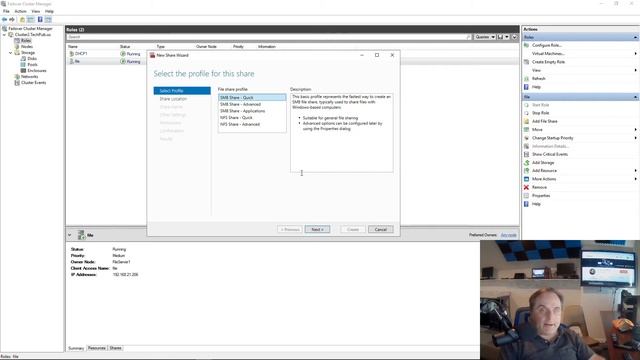Viewport: 640px width, 360px height.
Task: Open the Queries dropdown
Action: coord(485,37)
